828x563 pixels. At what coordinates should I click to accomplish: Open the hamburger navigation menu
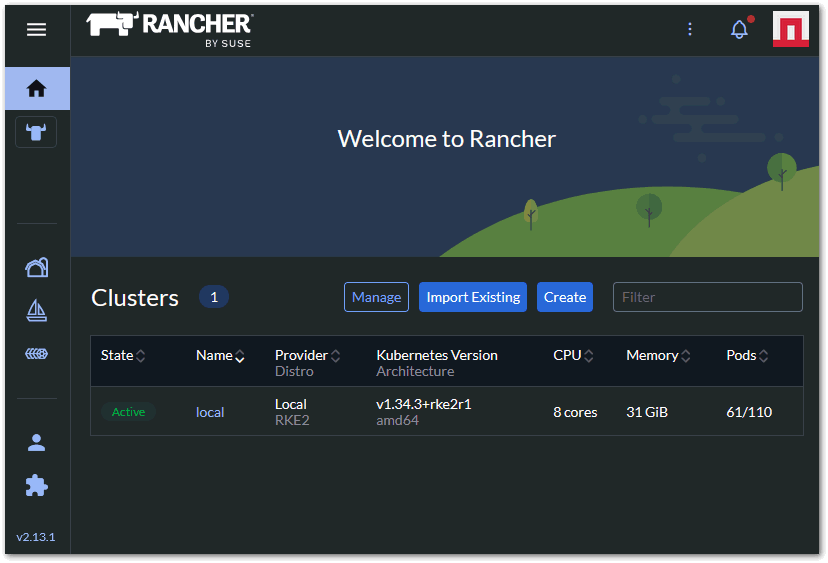[36, 30]
